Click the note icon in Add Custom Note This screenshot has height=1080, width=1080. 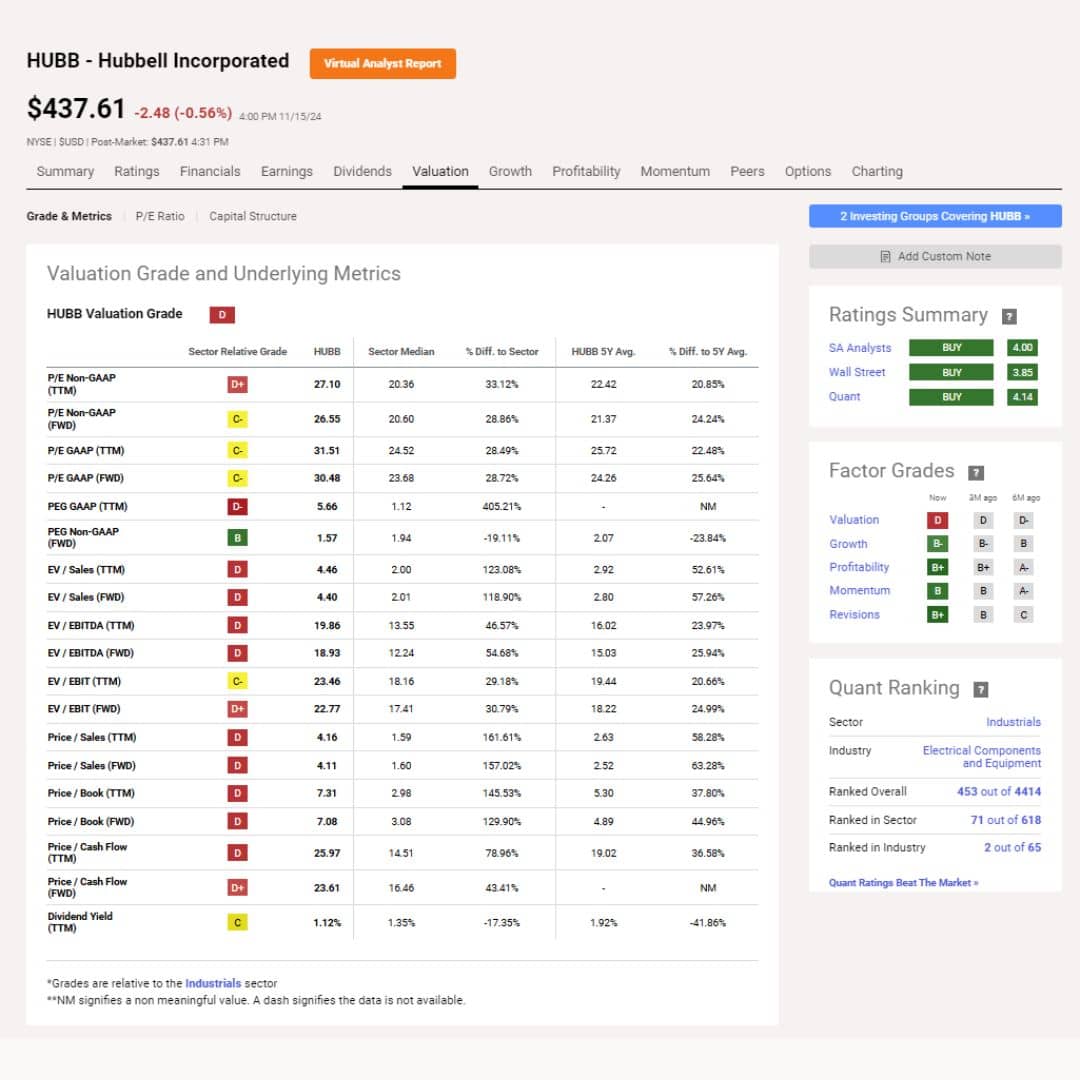[x=885, y=256]
